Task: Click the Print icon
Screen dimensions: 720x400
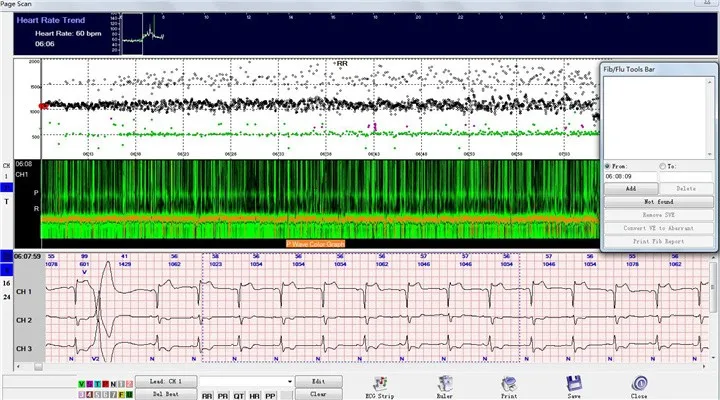Action: [509, 385]
